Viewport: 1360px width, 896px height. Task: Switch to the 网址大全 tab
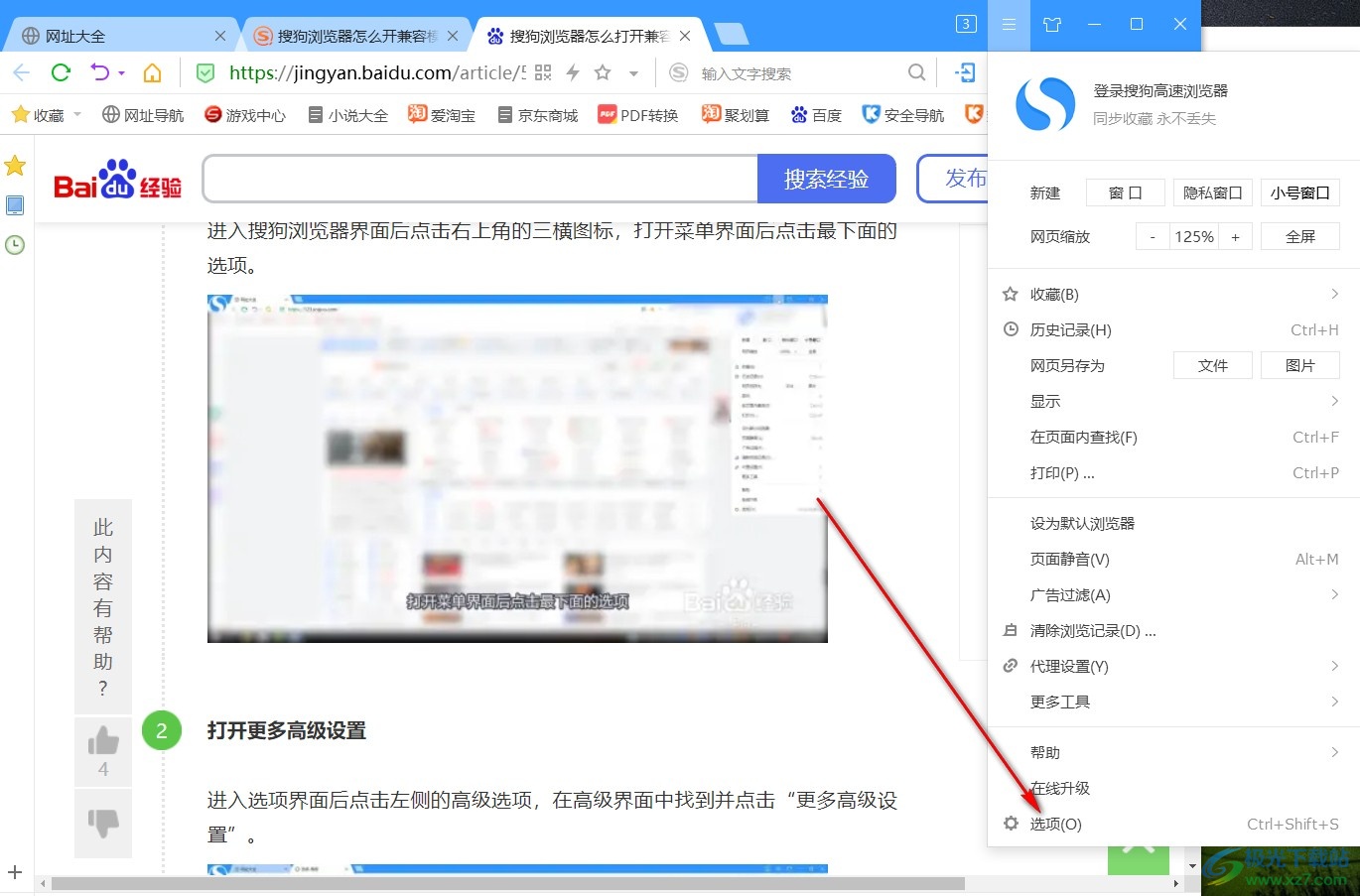pos(121,36)
